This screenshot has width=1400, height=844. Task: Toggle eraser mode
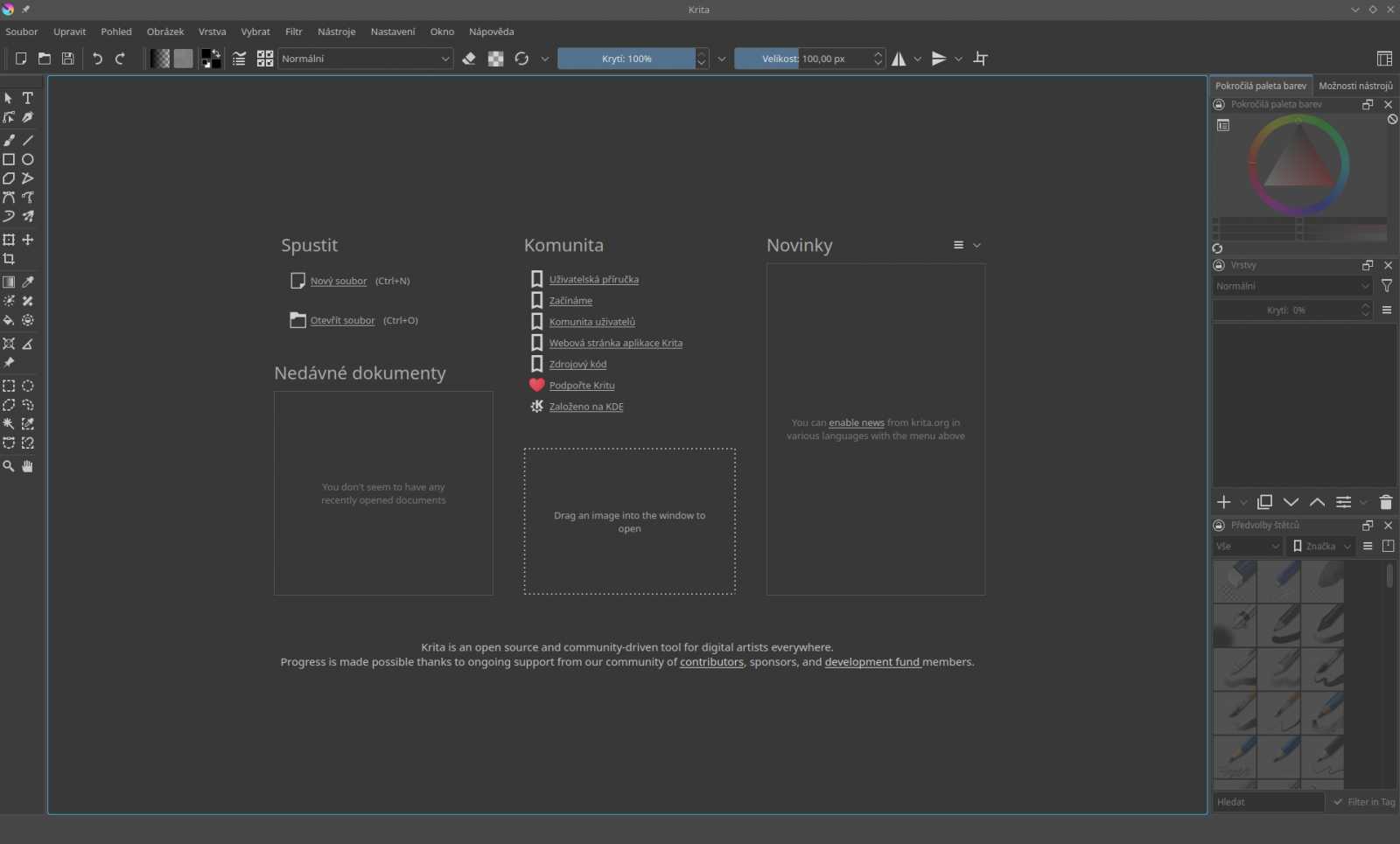(470, 59)
